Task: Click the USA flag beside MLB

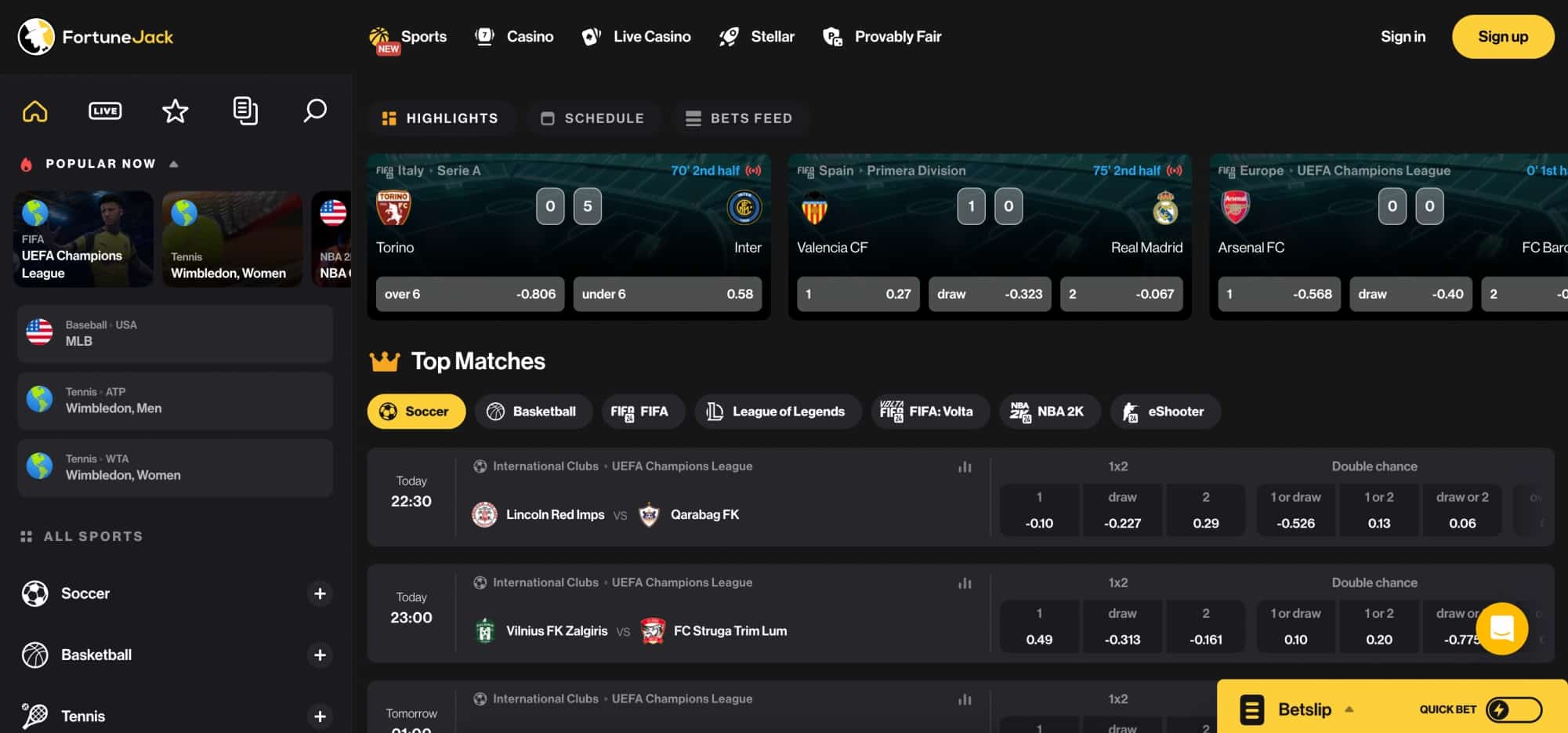Action: tap(39, 332)
